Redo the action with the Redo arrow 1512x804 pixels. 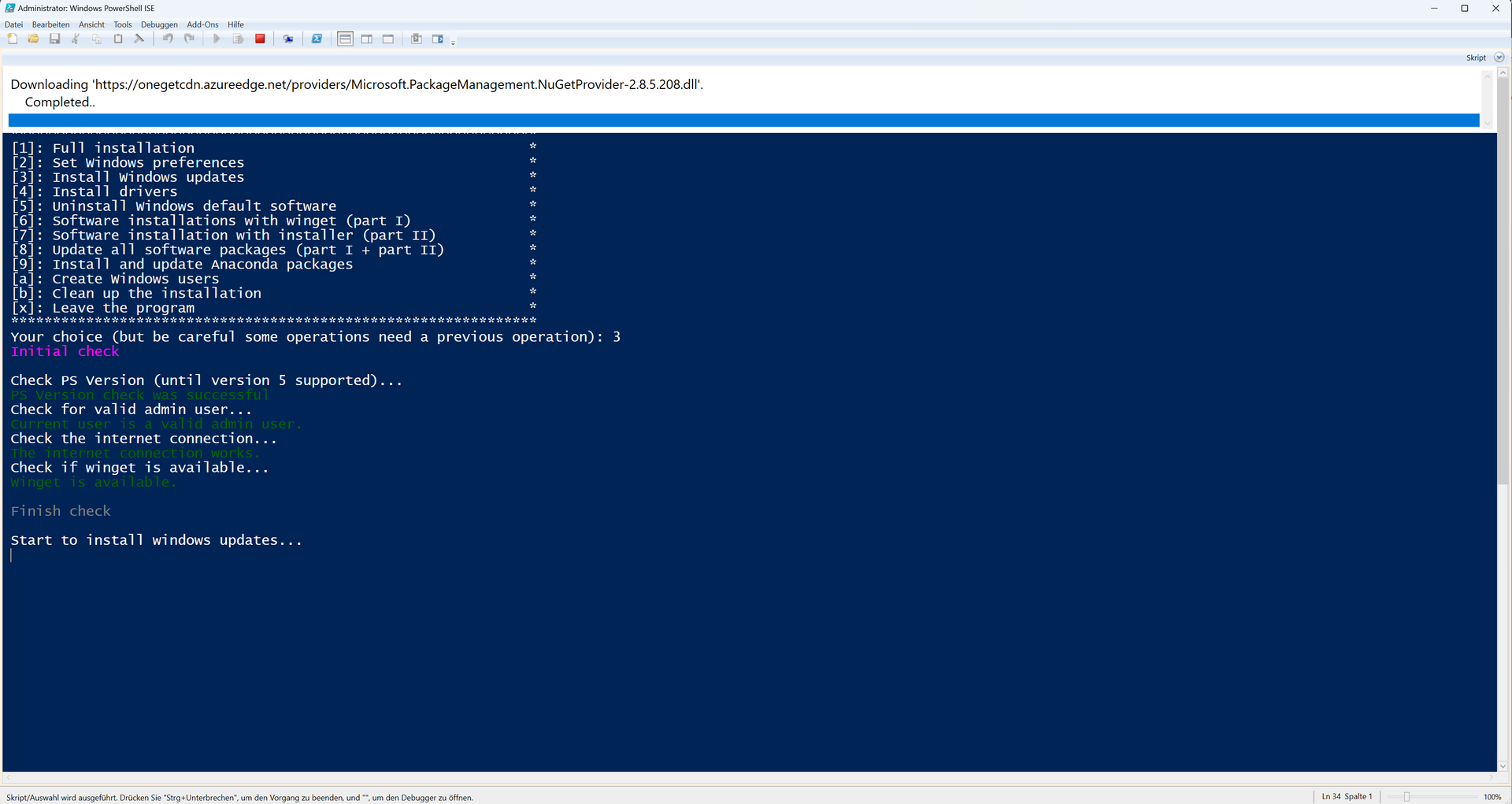tap(189, 39)
